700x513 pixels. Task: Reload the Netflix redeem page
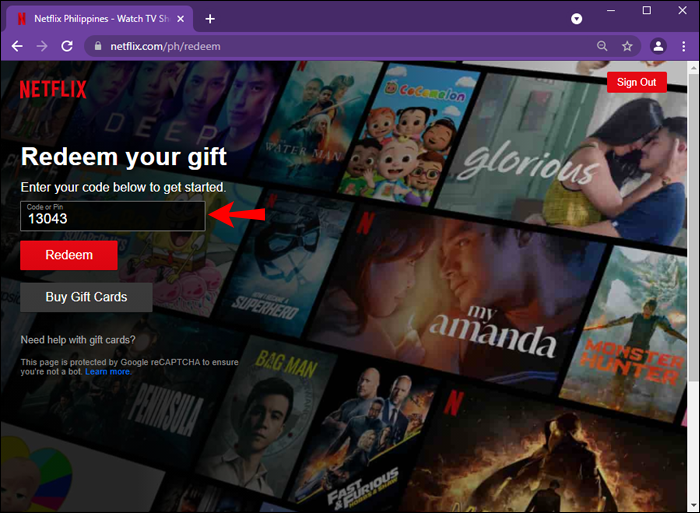pyautogui.click(x=67, y=46)
